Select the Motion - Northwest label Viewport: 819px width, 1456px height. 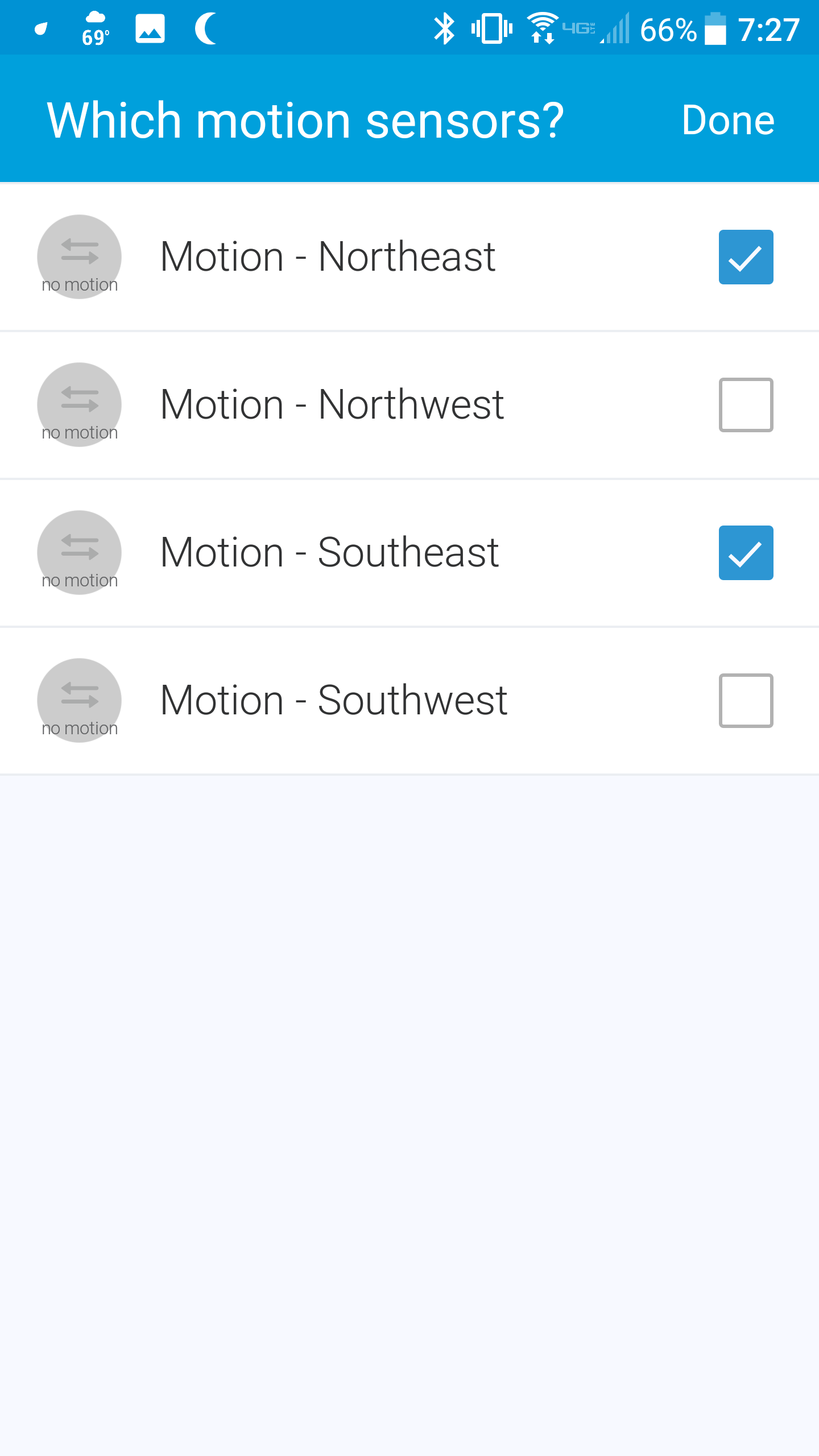point(332,404)
